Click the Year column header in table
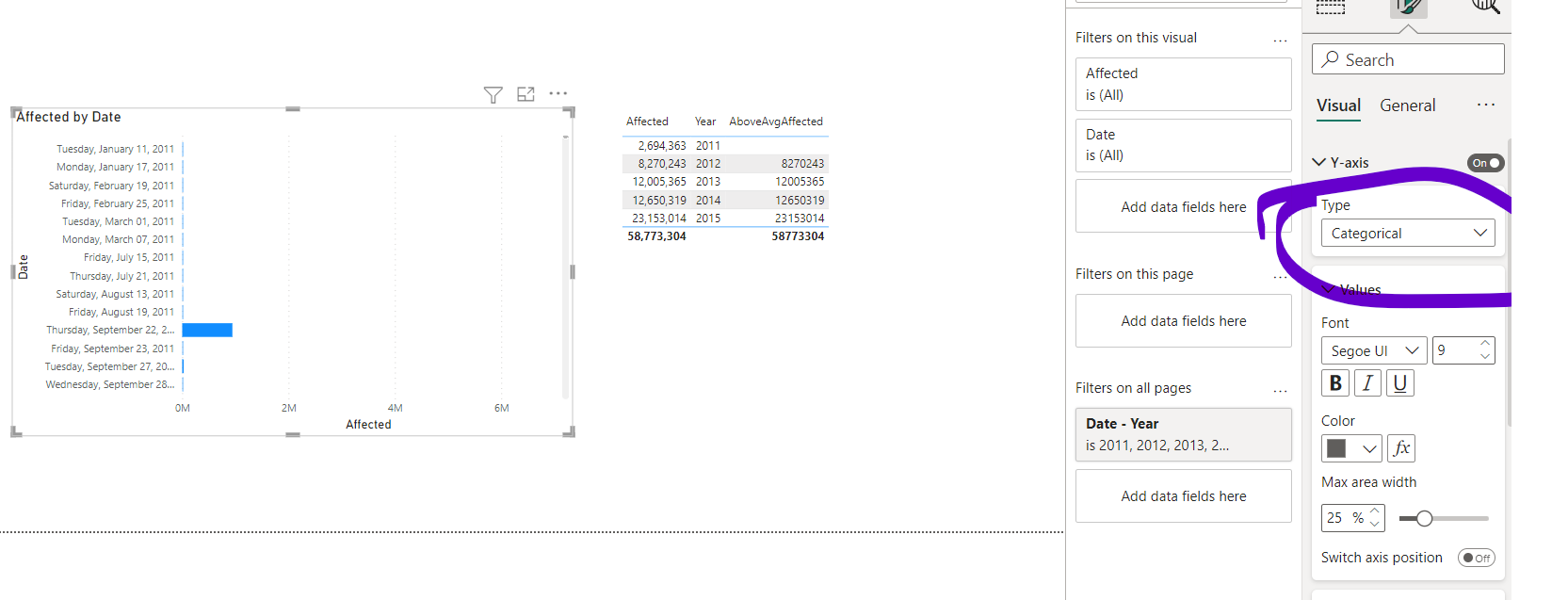 705,122
